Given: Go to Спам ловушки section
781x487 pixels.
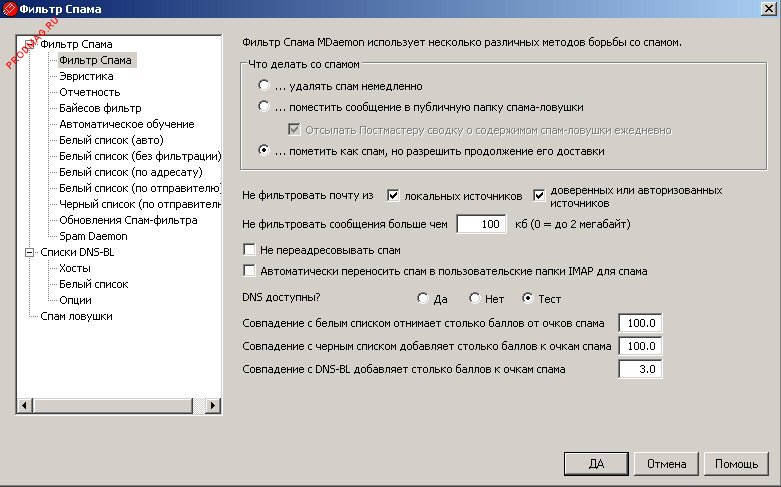Looking at the screenshot, I should click(76, 316).
